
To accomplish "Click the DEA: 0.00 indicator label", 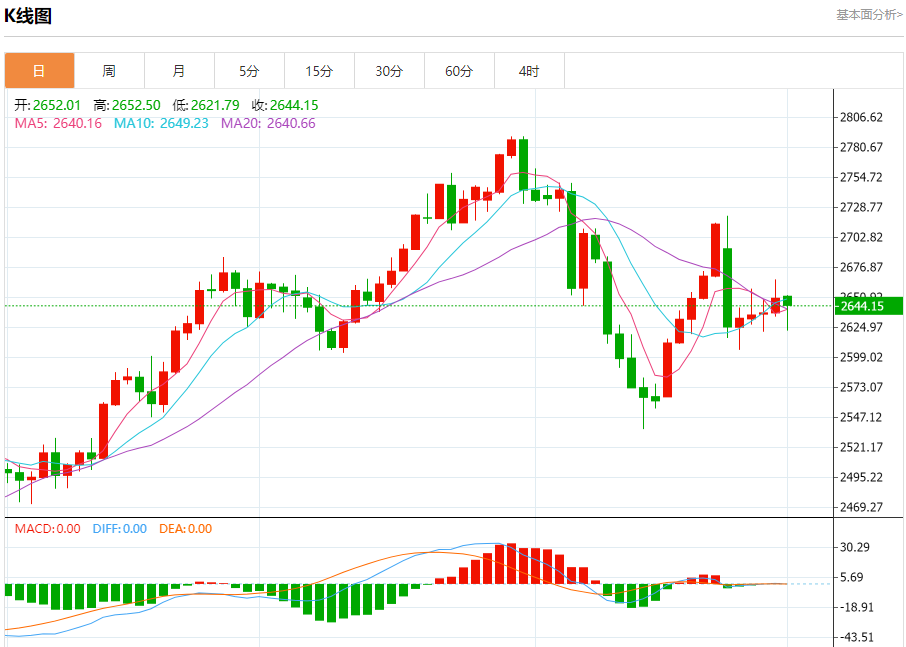I will (x=185, y=529).
